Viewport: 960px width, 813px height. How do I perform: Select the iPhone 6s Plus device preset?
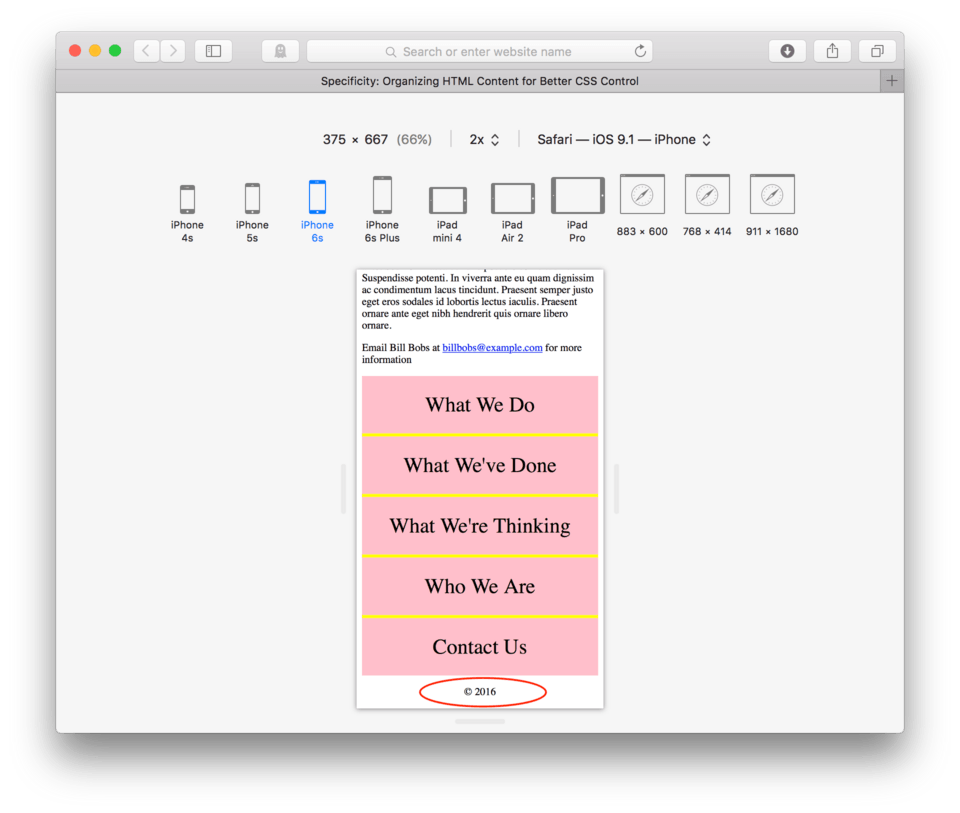[x=382, y=210]
